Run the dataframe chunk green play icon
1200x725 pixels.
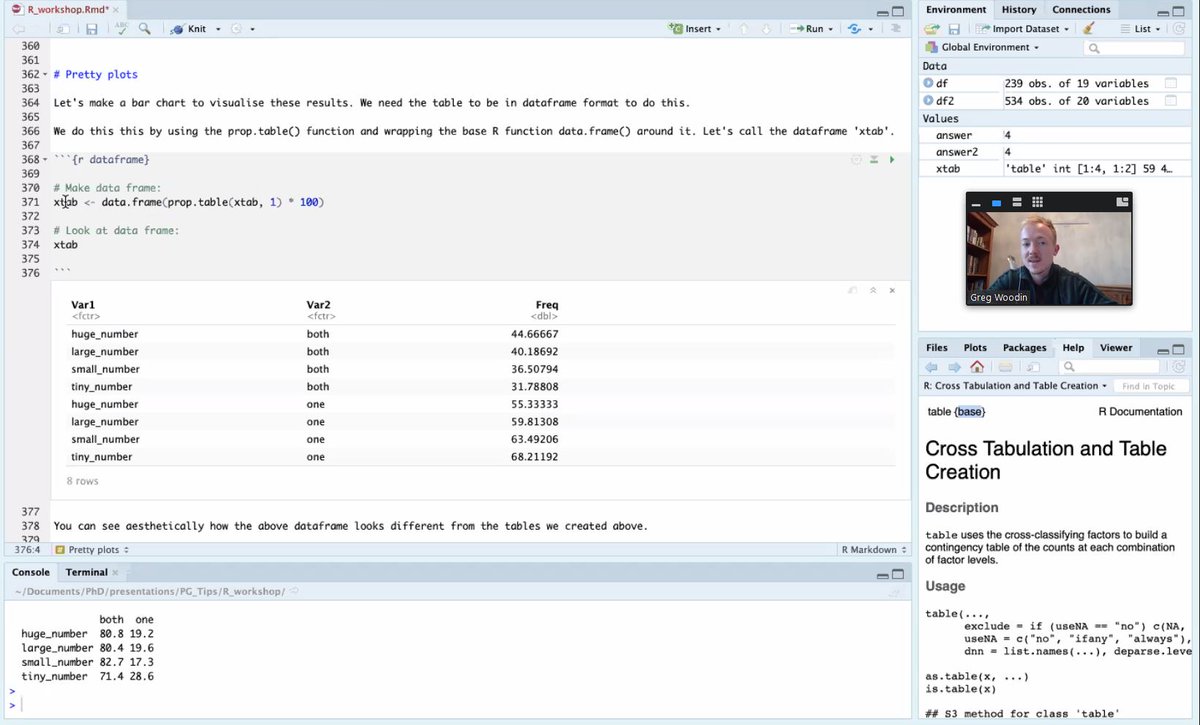point(892,160)
